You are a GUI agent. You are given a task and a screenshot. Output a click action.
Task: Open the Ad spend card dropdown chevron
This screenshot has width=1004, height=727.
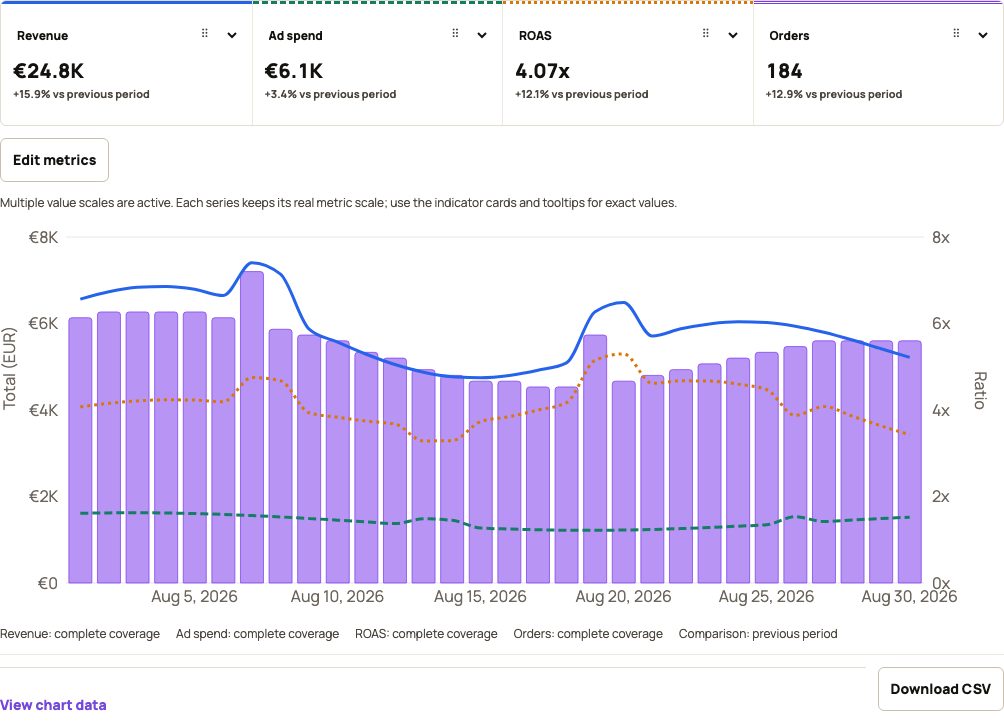pyautogui.click(x=482, y=35)
